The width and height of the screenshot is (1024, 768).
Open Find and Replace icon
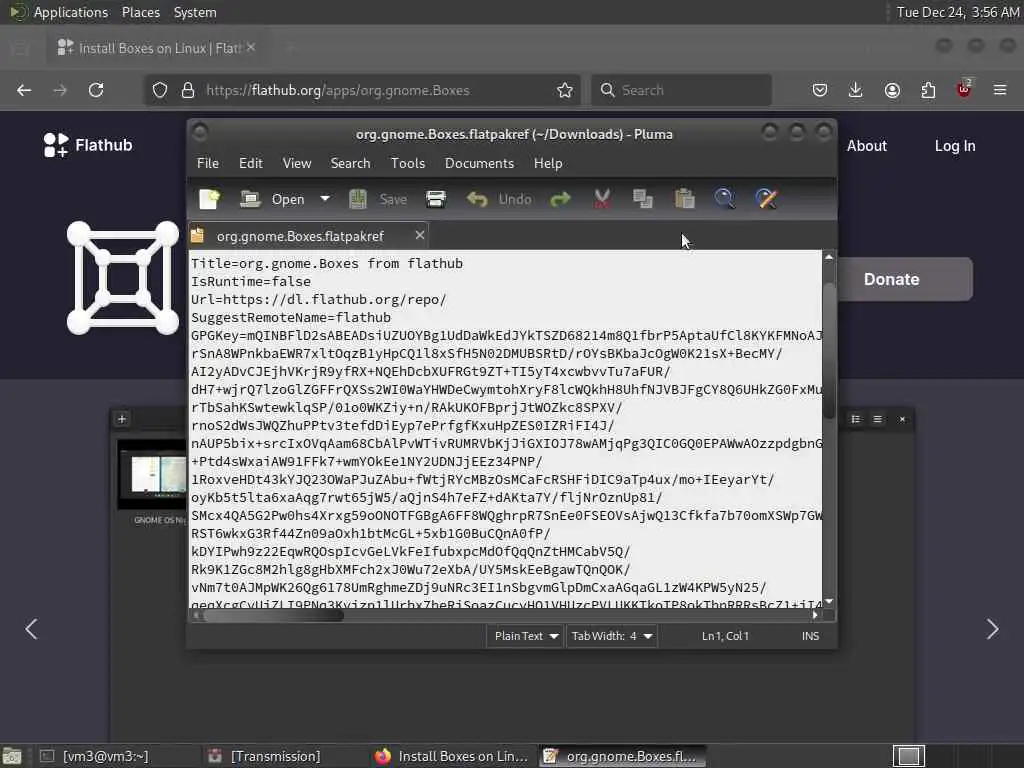pos(766,199)
